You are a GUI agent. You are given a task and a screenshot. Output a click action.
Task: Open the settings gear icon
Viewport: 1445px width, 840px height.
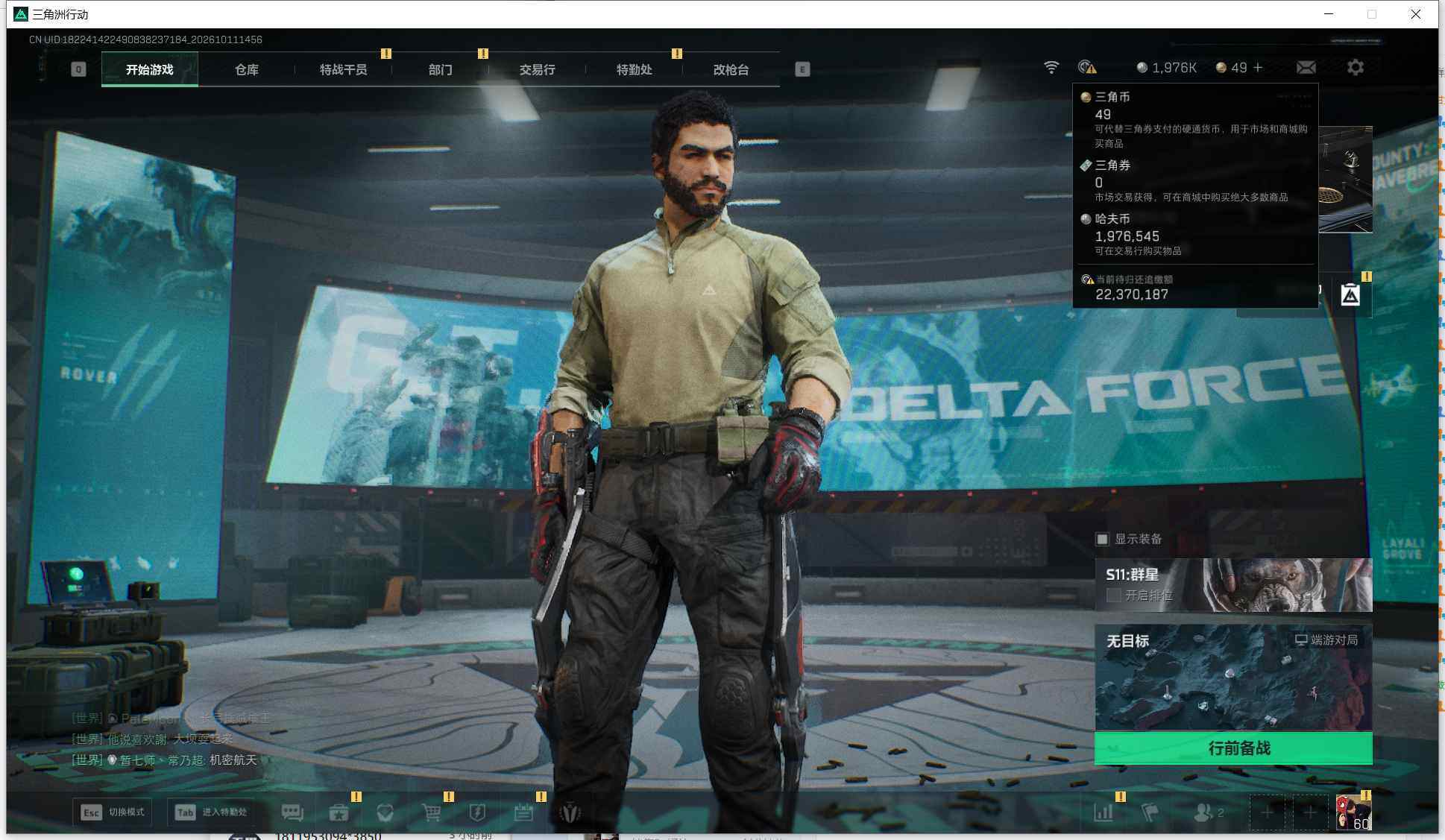click(x=1356, y=68)
